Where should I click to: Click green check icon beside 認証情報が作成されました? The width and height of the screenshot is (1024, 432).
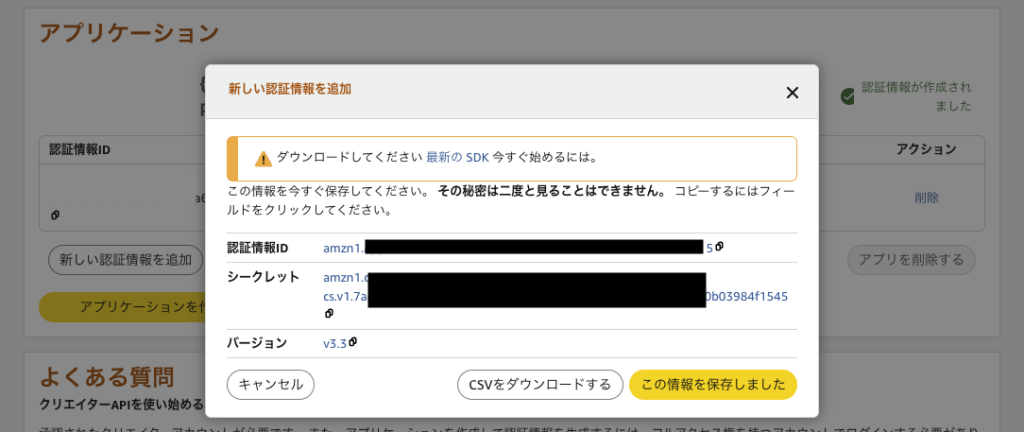pyautogui.click(x=848, y=97)
